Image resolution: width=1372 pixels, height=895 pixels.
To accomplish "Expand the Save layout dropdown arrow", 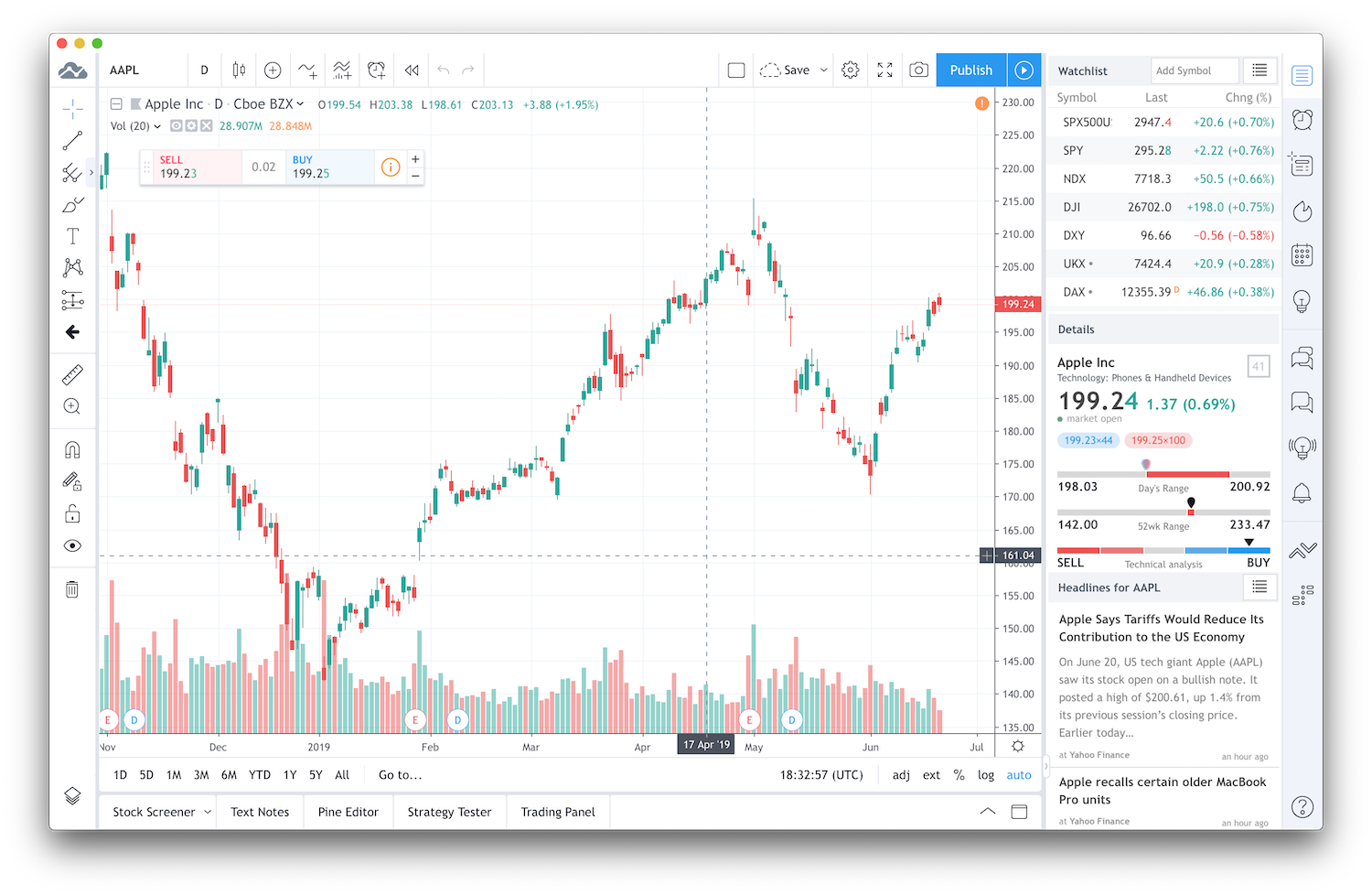I will point(823,70).
